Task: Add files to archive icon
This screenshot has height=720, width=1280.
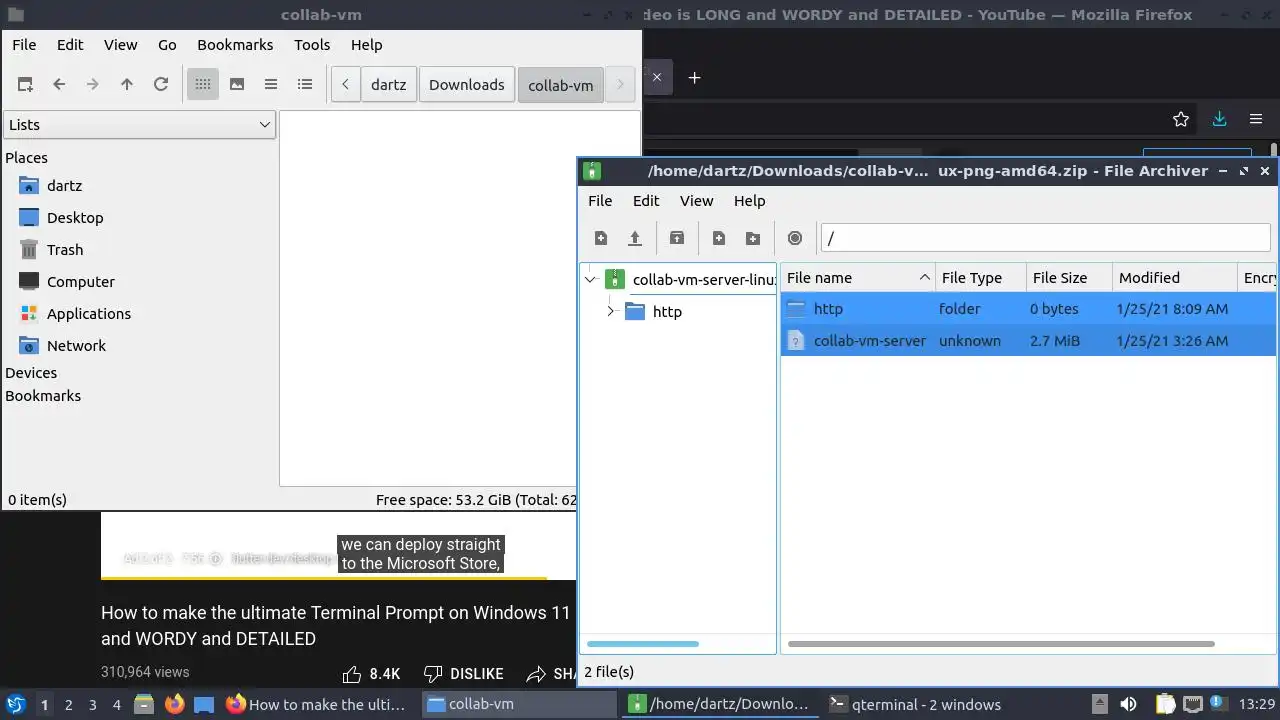Action: click(x=719, y=238)
